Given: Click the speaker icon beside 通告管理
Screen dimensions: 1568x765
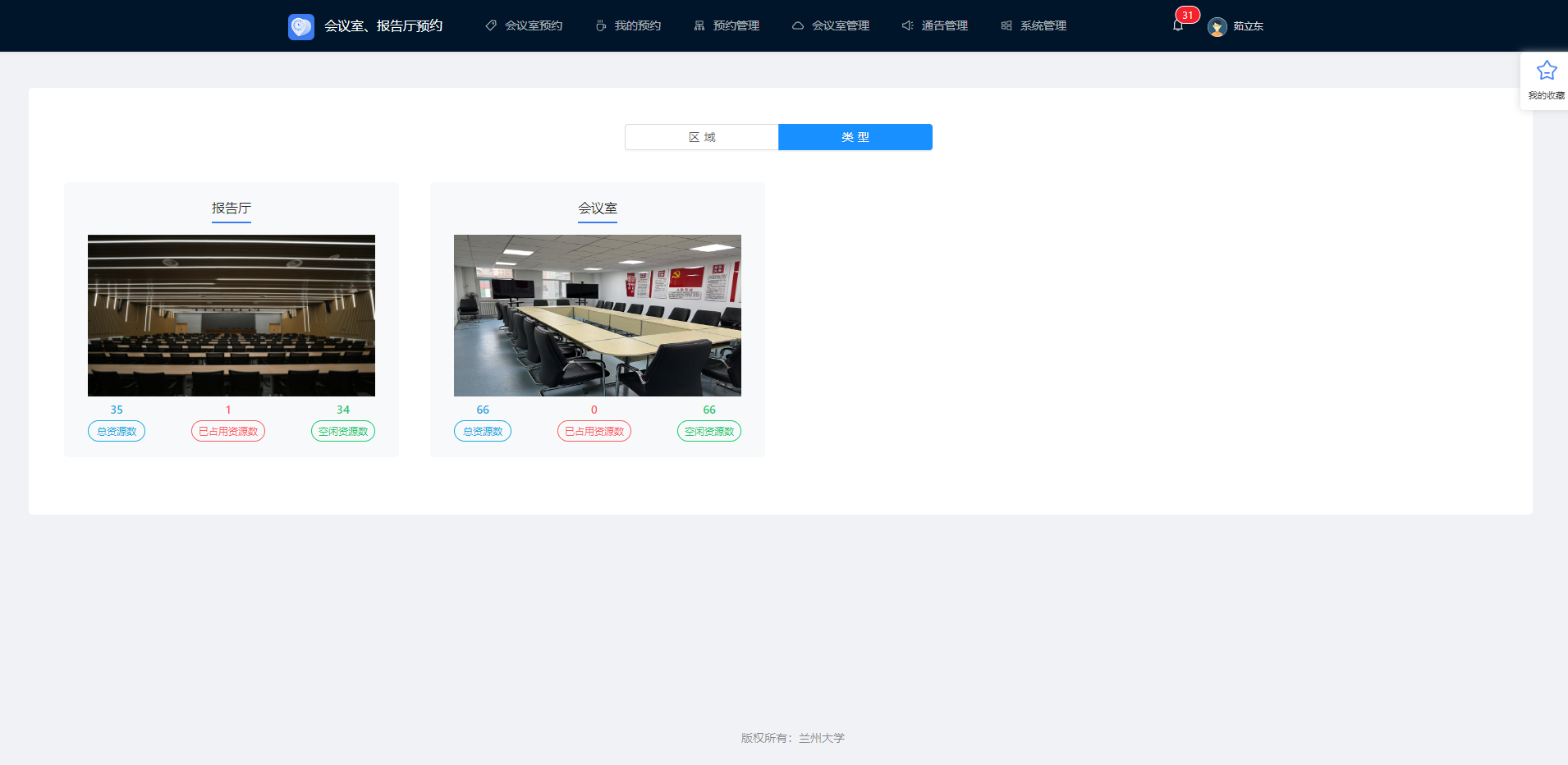Looking at the screenshot, I should click(x=907, y=26).
